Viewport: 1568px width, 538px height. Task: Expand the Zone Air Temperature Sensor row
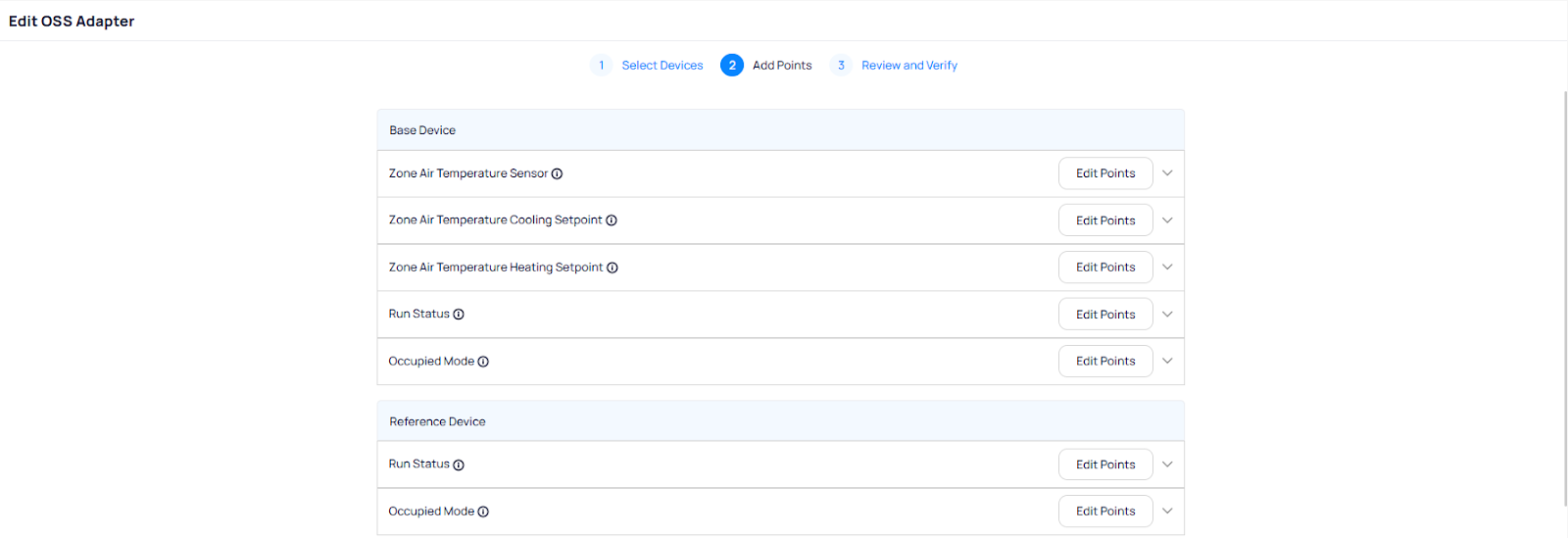(x=1167, y=173)
